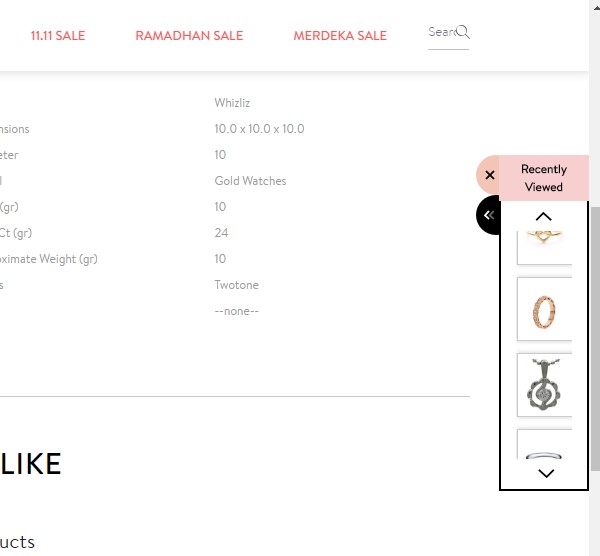Click the Gold Watches material value
600x556 pixels.
pyautogui.click(x=250, y=181)
